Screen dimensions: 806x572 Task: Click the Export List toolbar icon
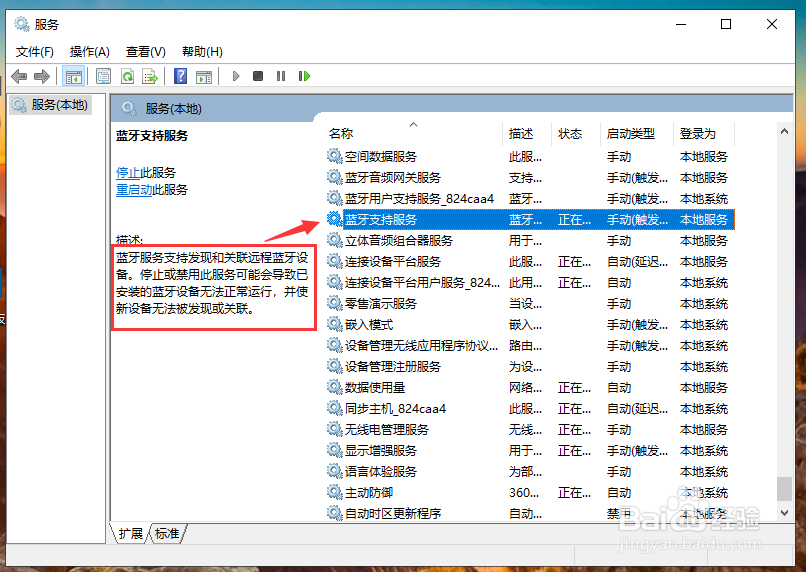point(150,77)
